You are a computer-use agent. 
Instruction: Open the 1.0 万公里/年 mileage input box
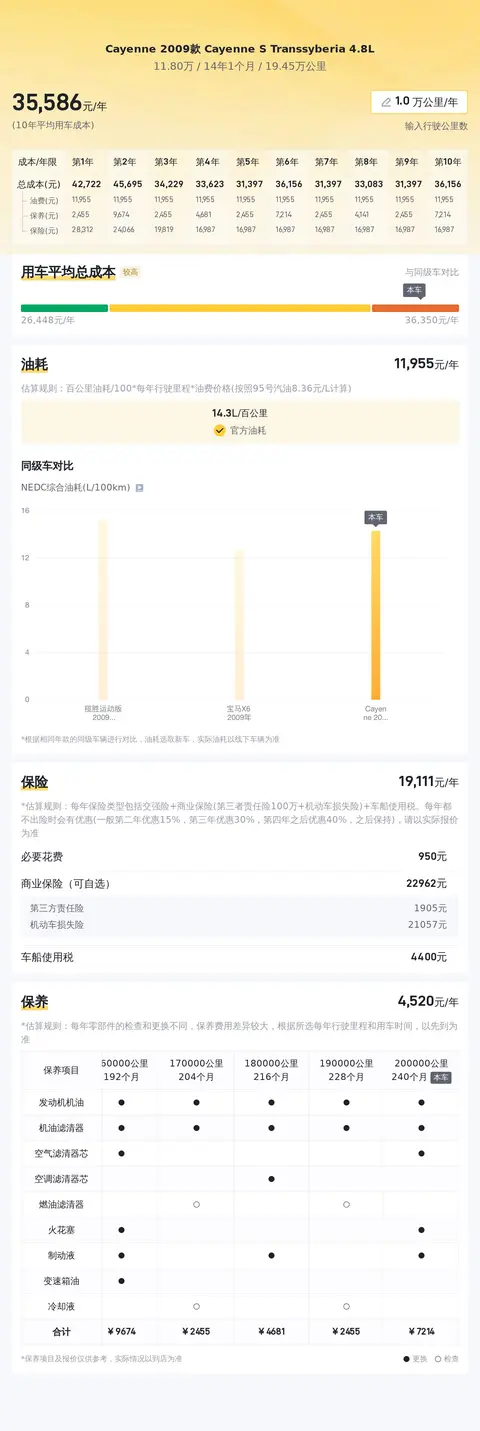click(x=419, y=102)
